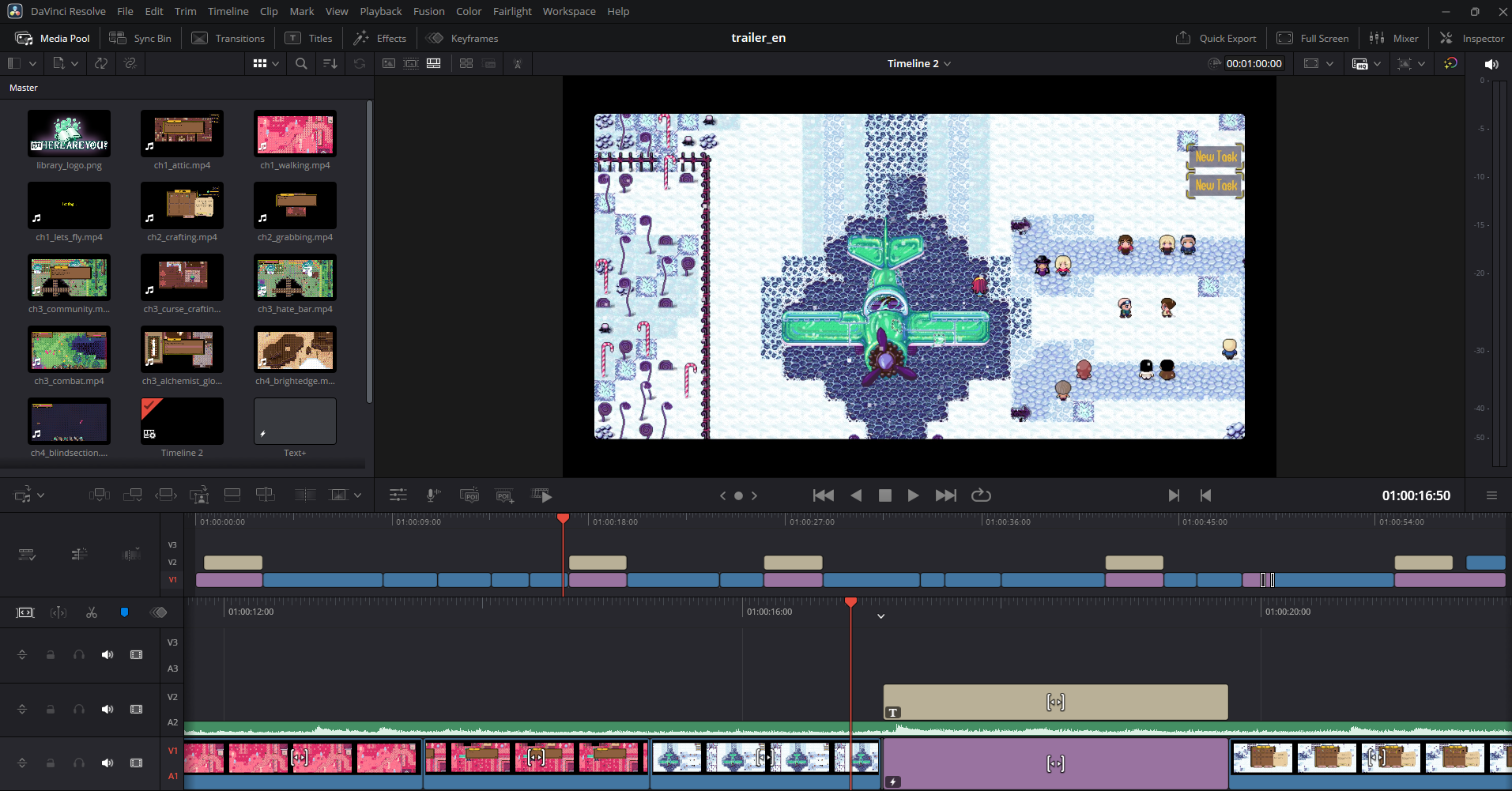This screenshot has height=791, width=1512.
Task: Switch viewer to Source Clip mode icon
Action: (389, 63)
